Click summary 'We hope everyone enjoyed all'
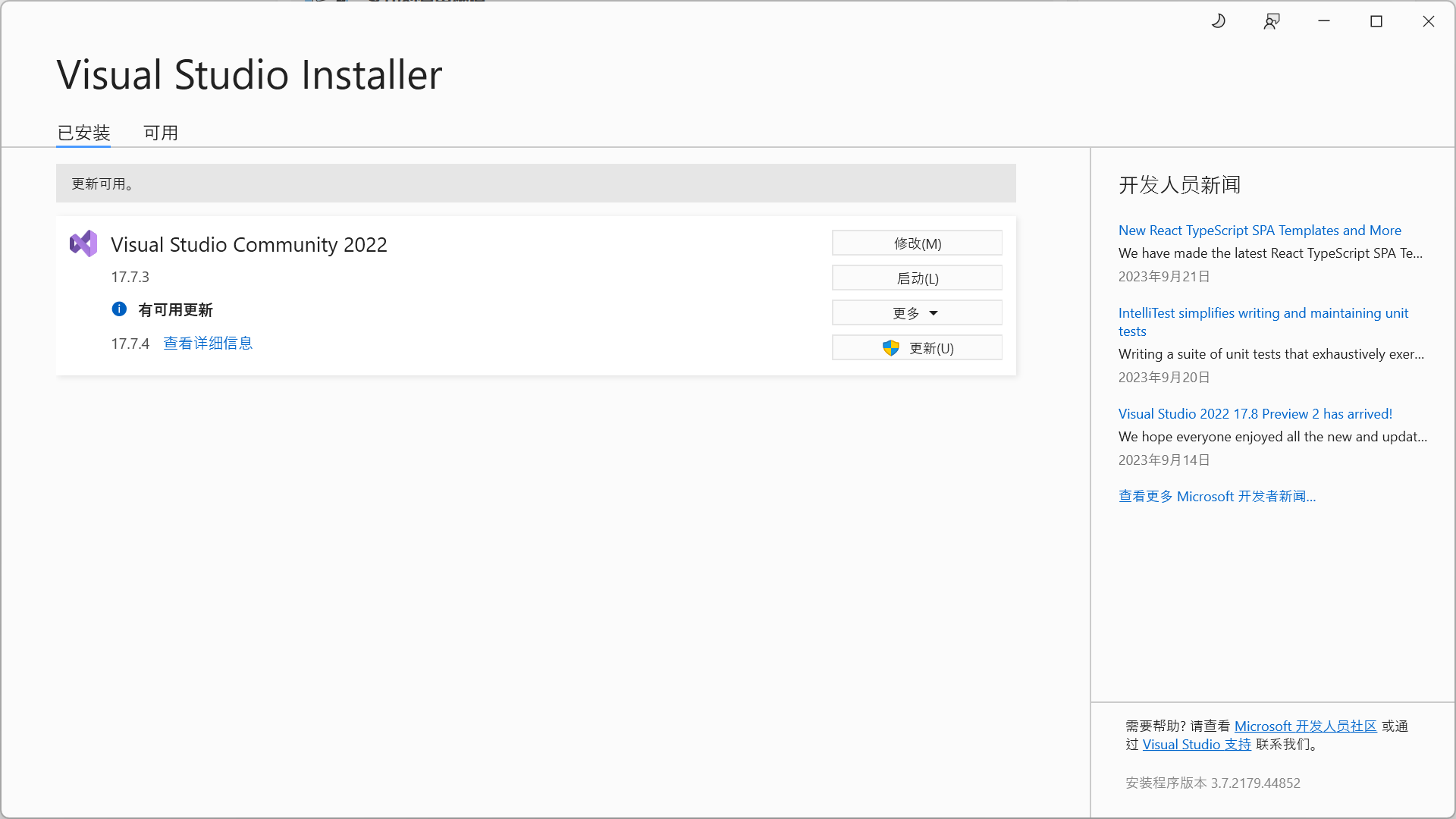This screenshot has width=1456, height=819. click(x=1272, y=436)
